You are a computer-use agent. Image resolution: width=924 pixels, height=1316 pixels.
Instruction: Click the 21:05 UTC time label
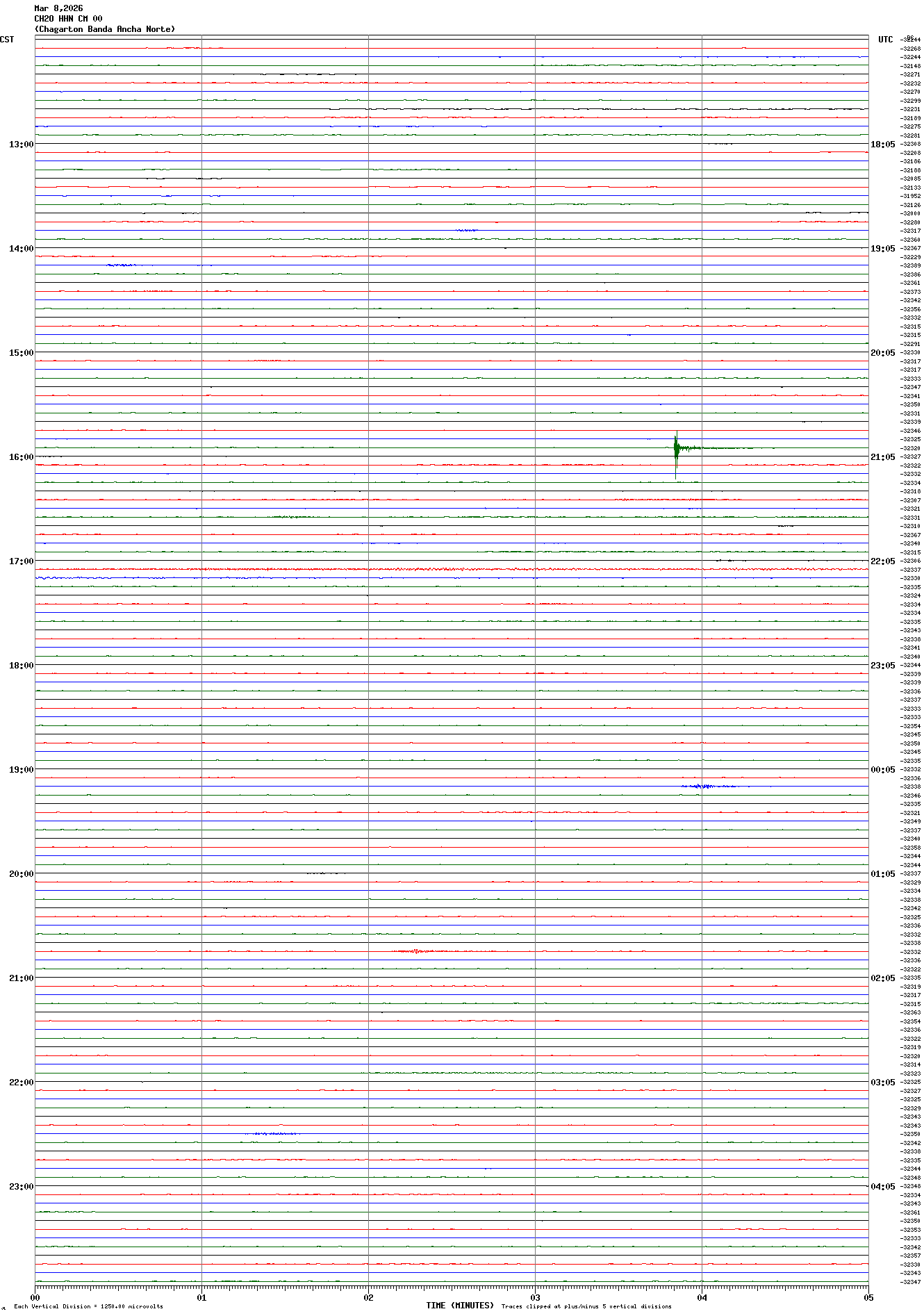click(882, 457)
